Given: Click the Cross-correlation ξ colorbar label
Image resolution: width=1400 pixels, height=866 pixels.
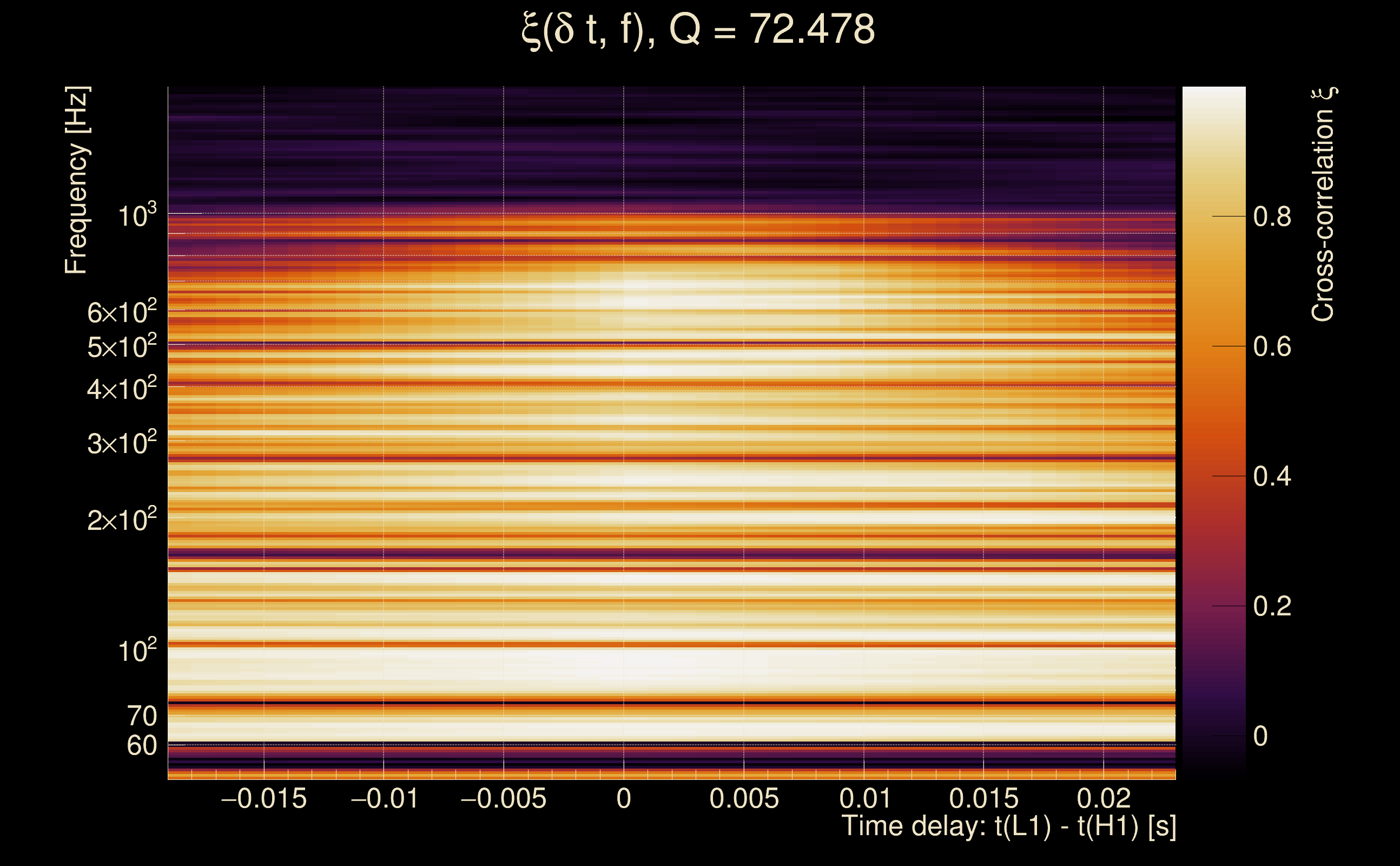Looking at the screenshot, I should tap(1323, 205).
